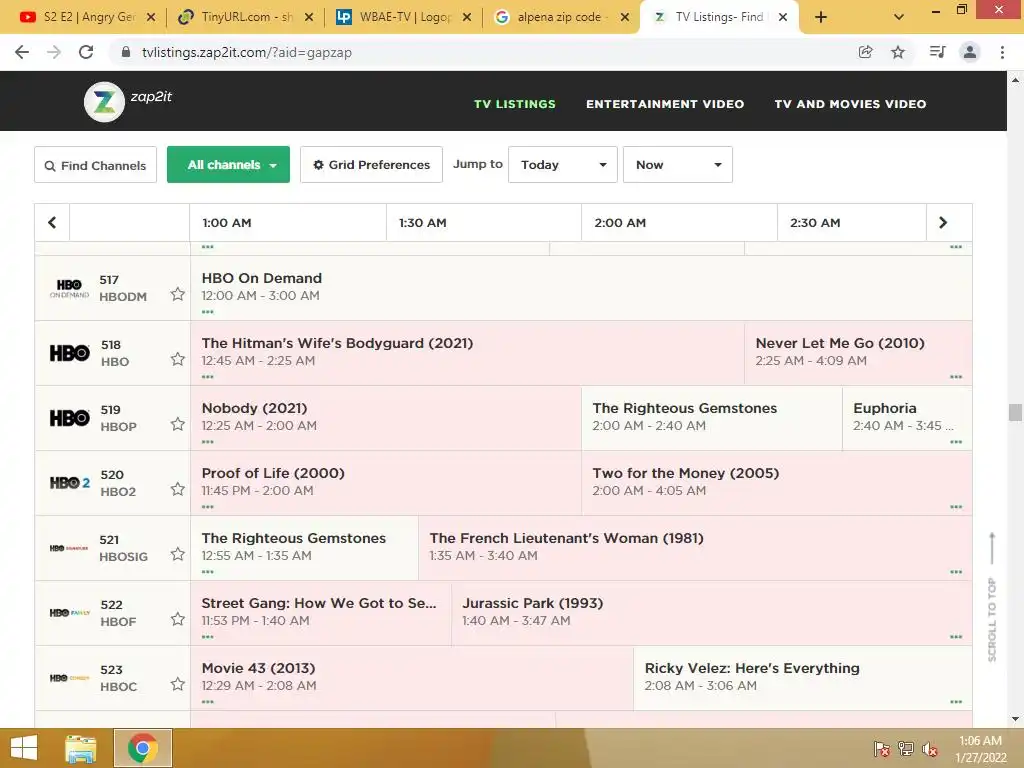Favorite the 523 HBOC channel star
Screen dimensions: 1024x768
tap(178, 684)
